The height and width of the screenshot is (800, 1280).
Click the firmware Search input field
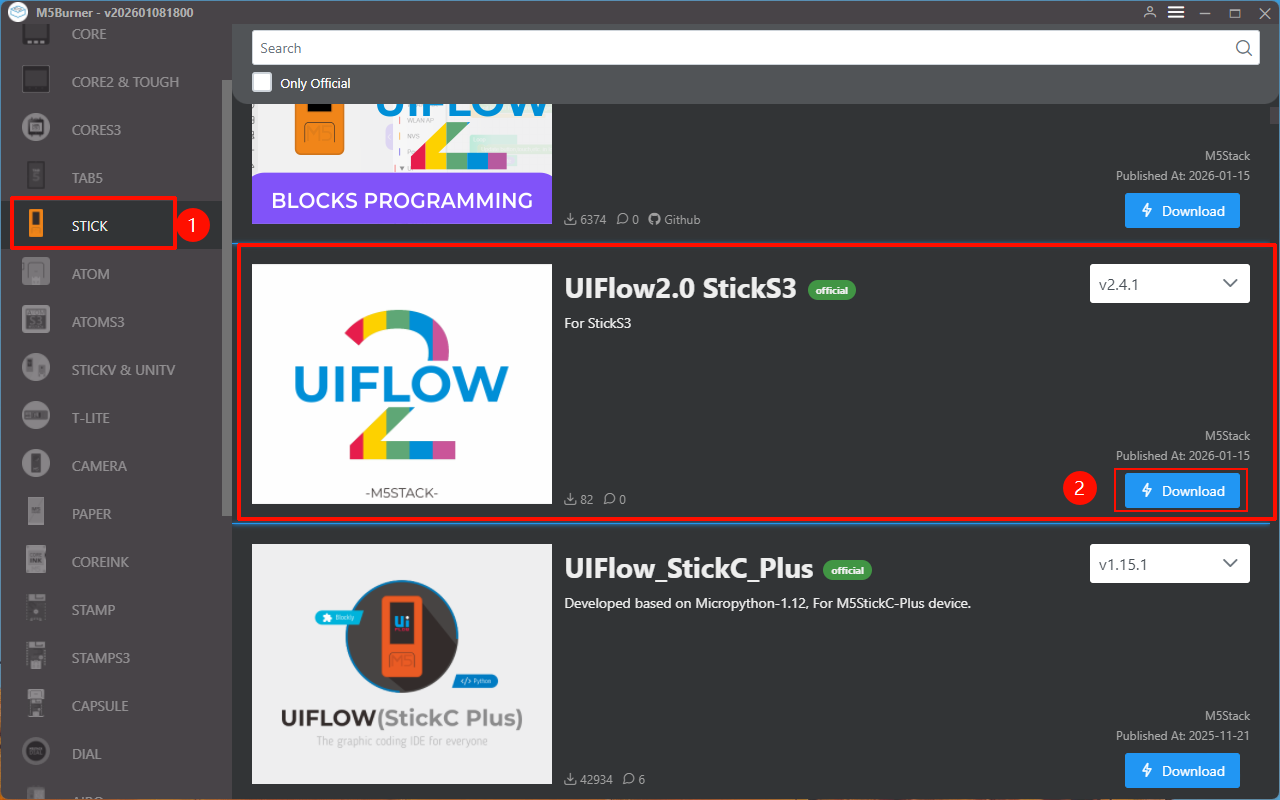pos(740,48)
